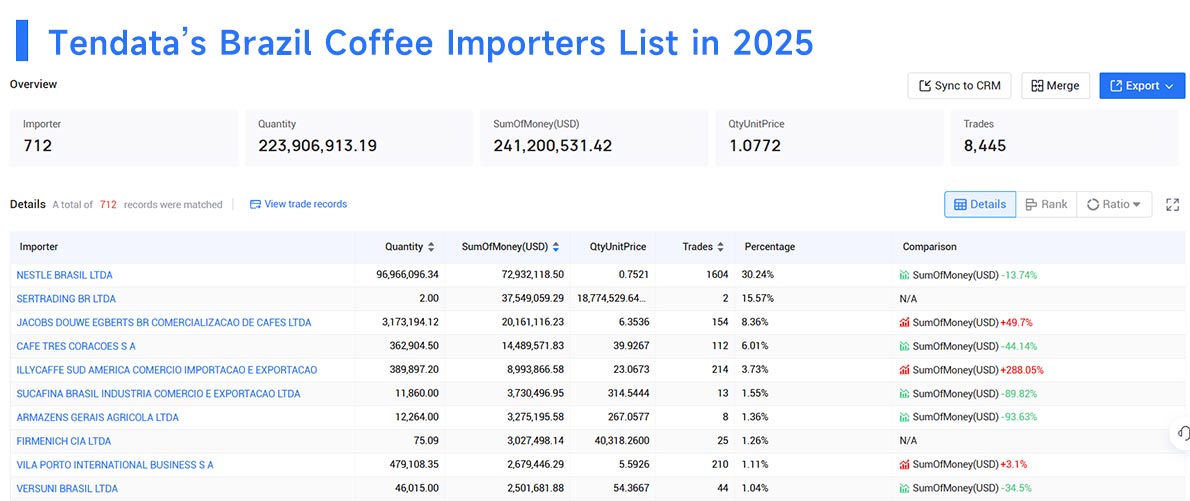1190x501 pixels.
Task: Click comparison value -93.63%
Action: 1019,418
